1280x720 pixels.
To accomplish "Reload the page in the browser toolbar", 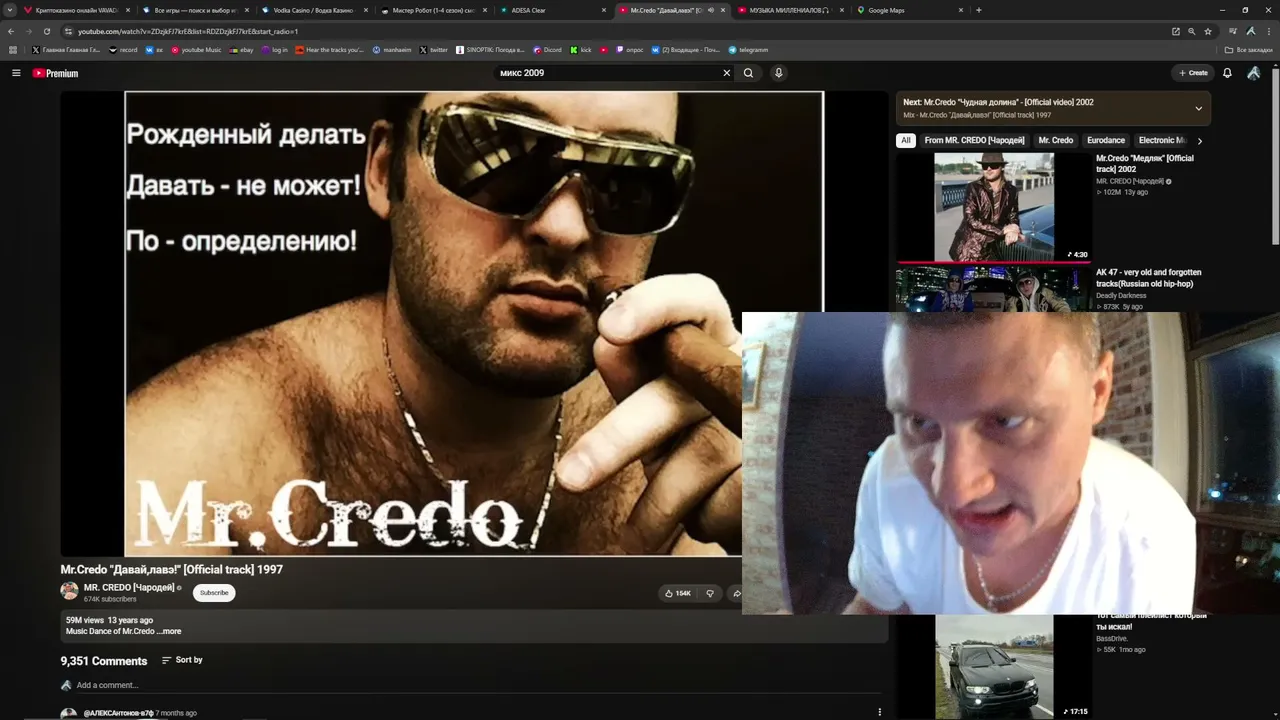I will pos(46,31).
